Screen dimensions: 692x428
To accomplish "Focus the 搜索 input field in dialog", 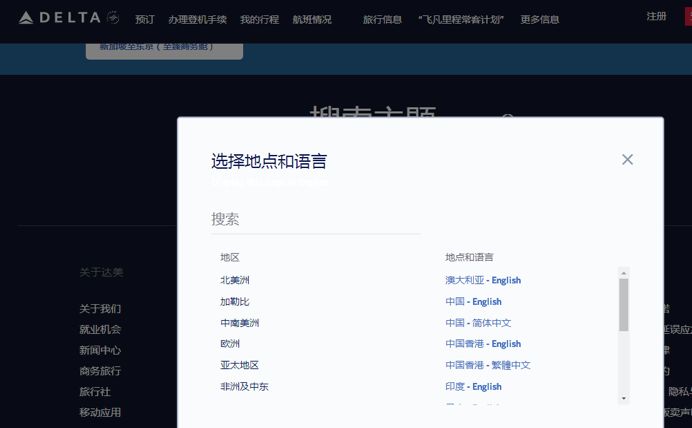I will point(316,220).
